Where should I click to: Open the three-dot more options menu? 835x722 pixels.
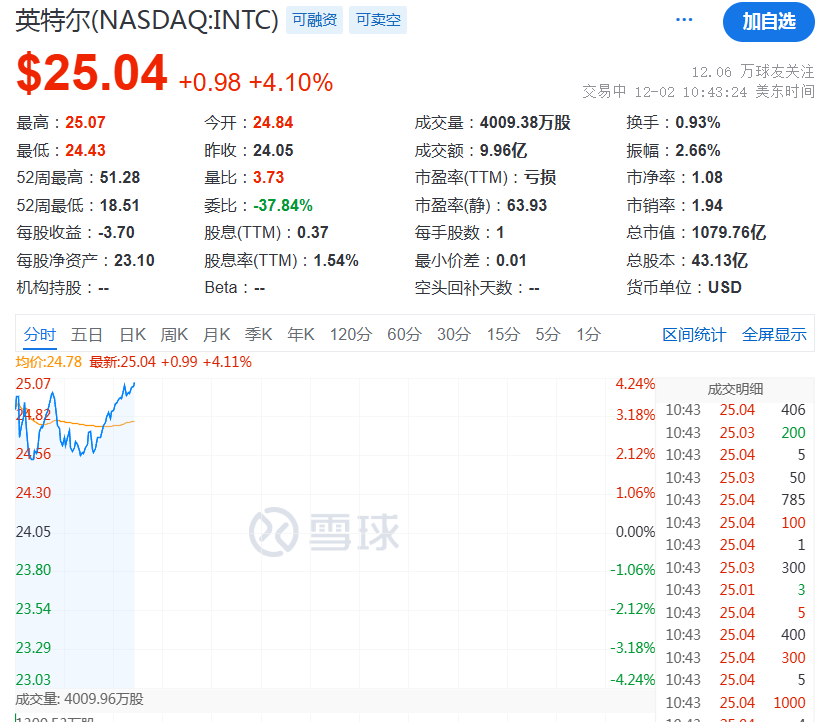(x=684, y=20)
